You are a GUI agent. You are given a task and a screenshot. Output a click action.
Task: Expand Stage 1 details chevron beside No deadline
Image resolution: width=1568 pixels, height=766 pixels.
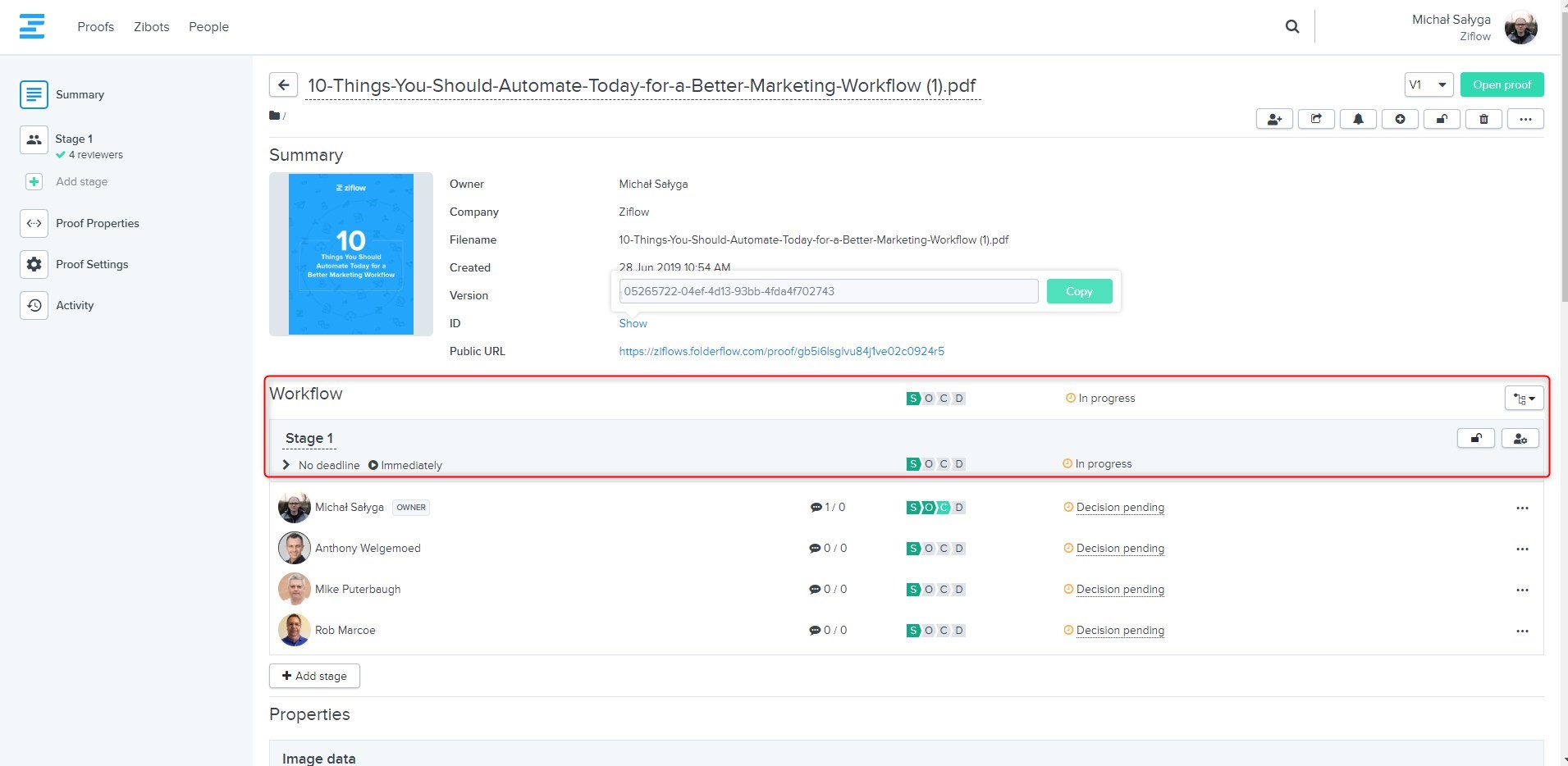(286, 465)
